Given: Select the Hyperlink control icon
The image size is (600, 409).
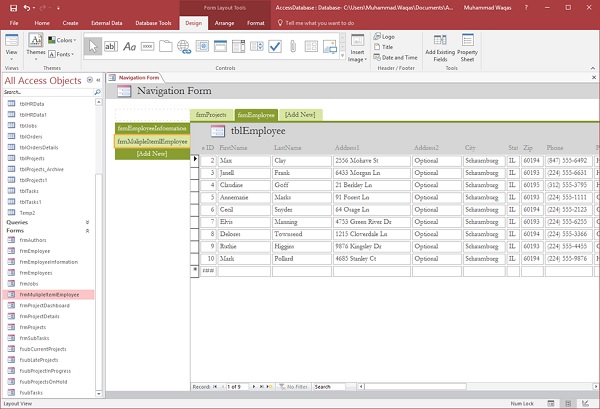Looking at the screenshot, I should click(182, 45).
